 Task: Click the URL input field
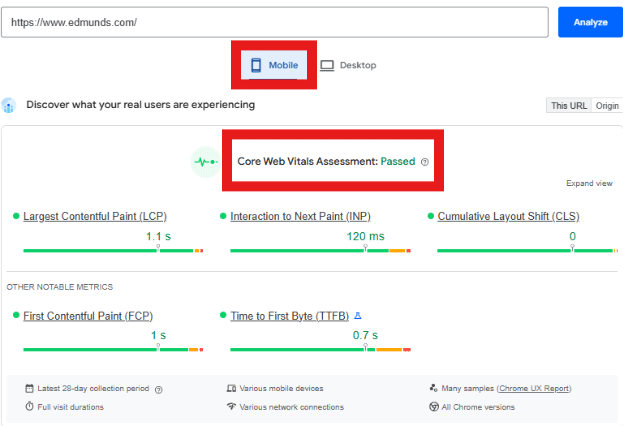click(274, 22)
